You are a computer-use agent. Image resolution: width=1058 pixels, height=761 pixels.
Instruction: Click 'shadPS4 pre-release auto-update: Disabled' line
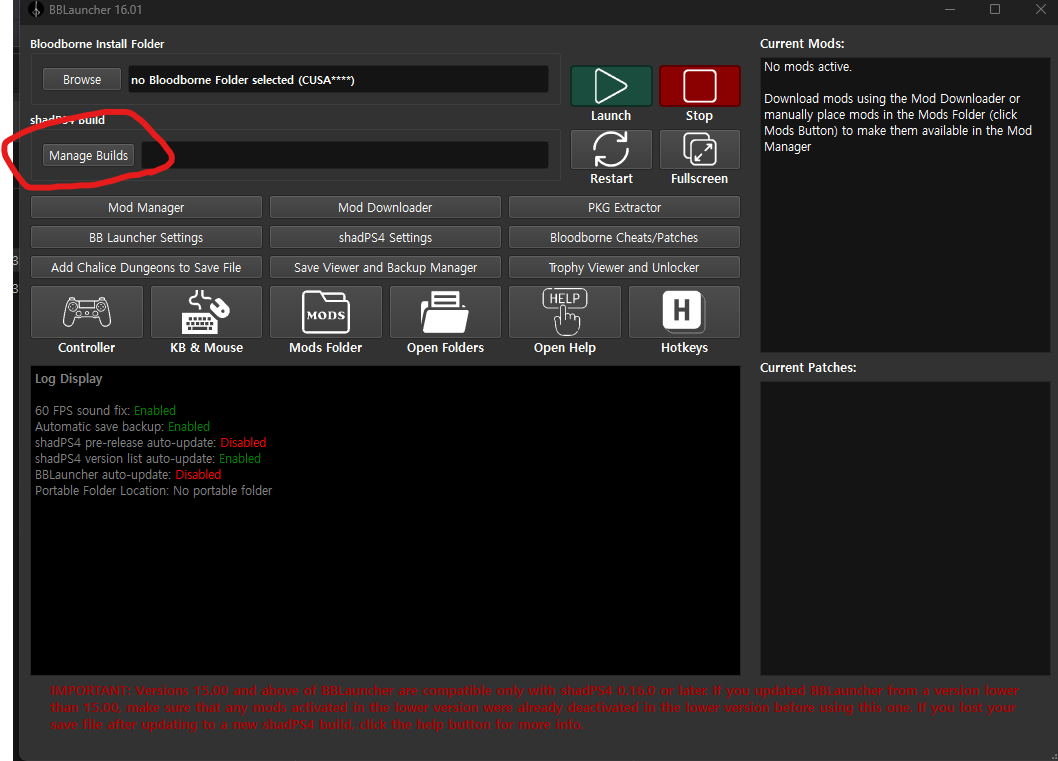click(150, 443)
